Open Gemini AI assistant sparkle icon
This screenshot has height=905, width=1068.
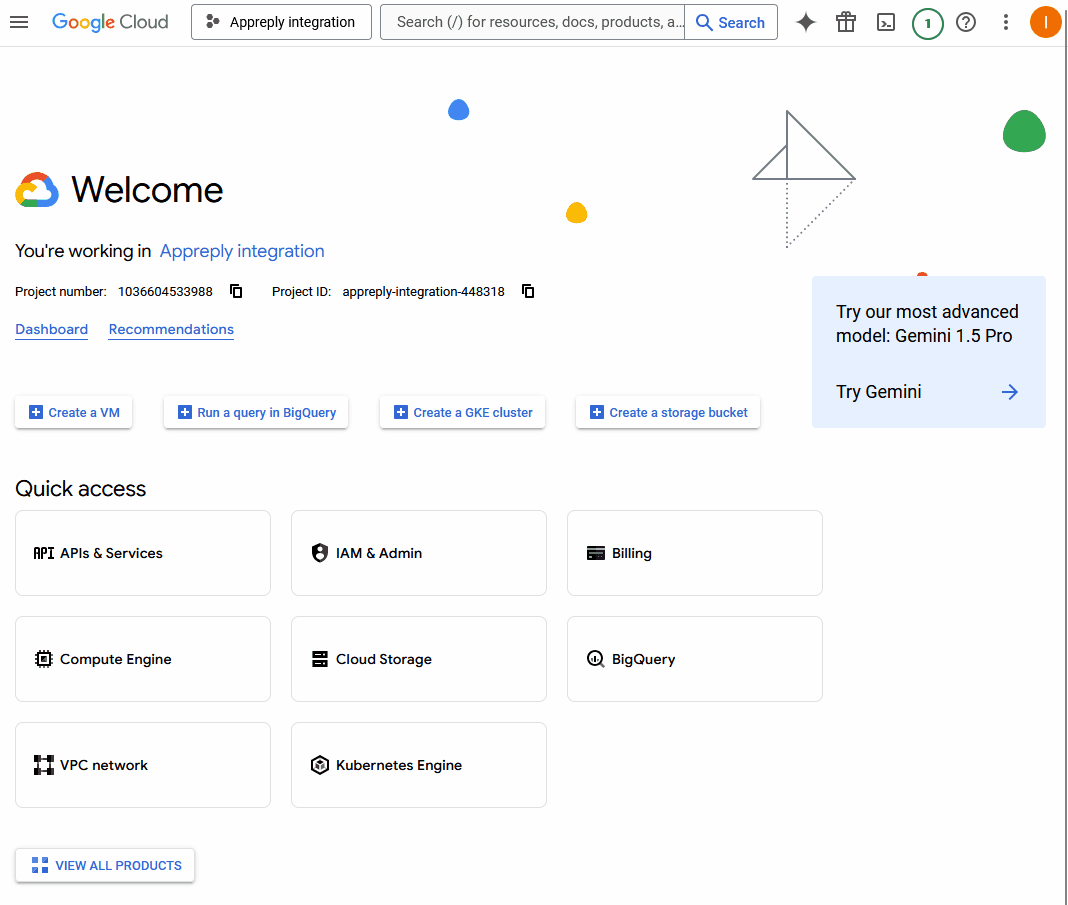click(806, 22)
